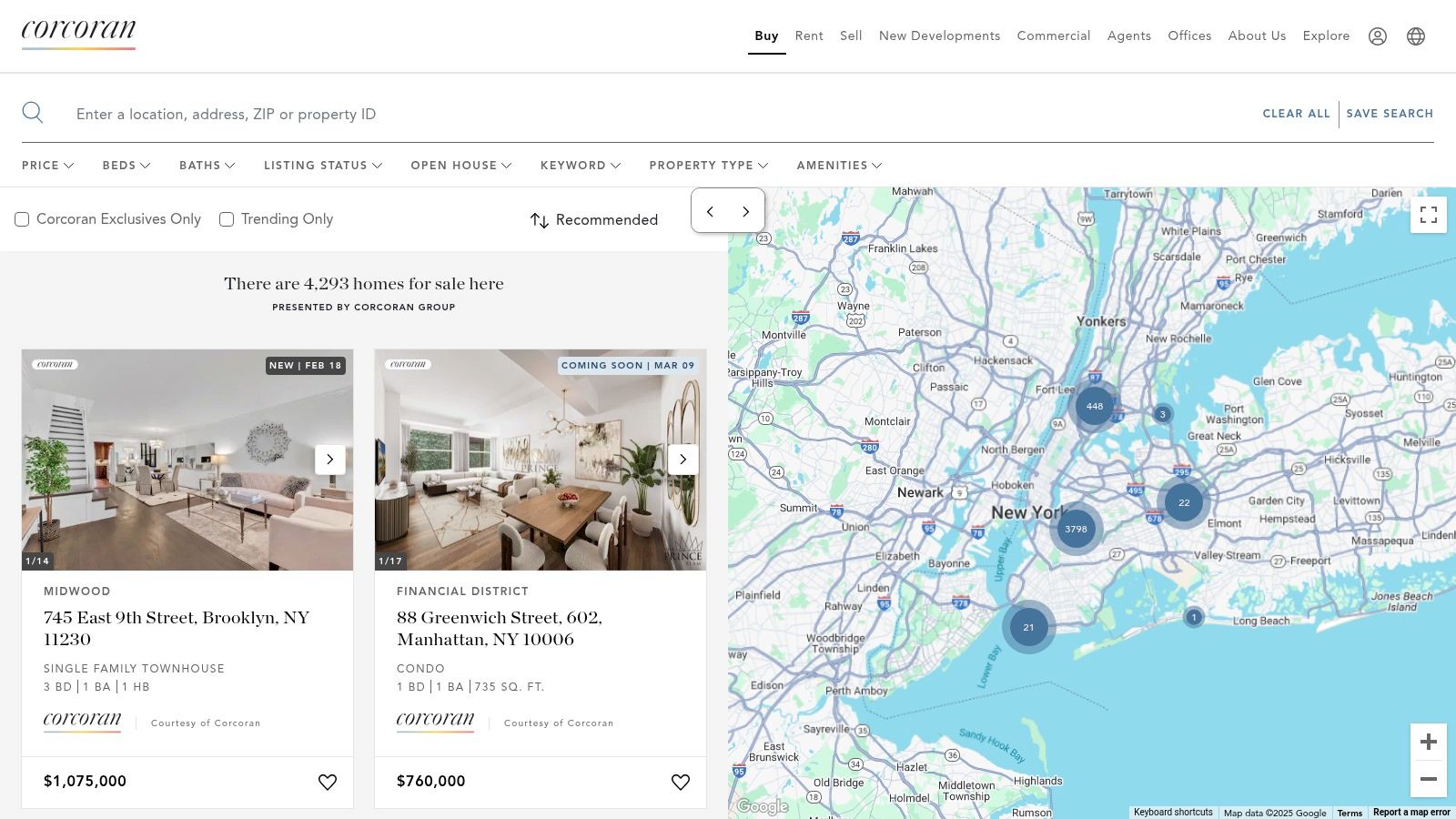The height and width of the screenshot is (819, 1456).
Task: Enable Trending Only checkbox
Action: 227,219
